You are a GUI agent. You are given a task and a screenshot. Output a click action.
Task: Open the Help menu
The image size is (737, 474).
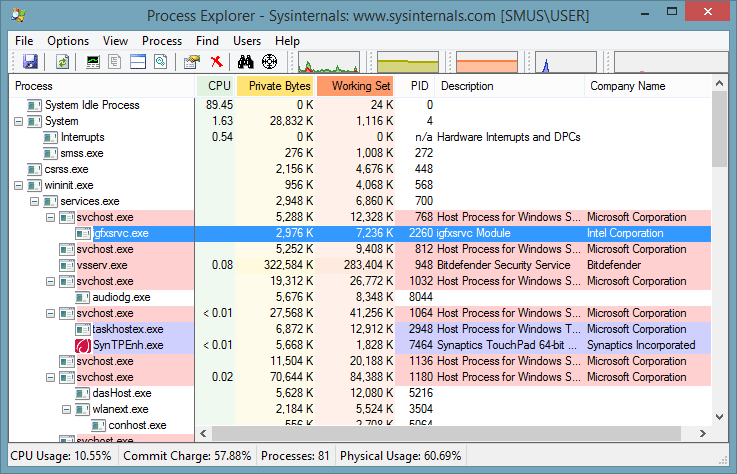287,41
